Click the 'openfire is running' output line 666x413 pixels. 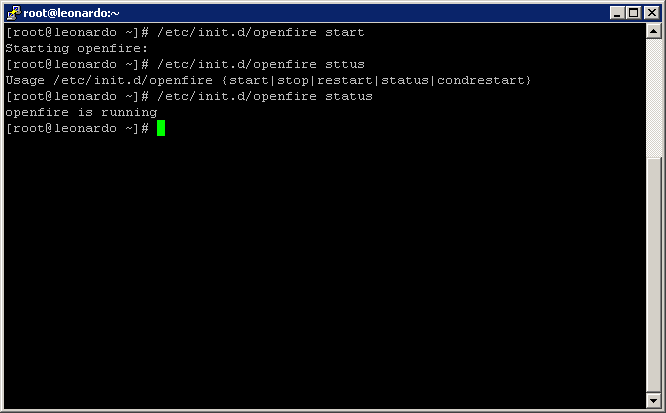pyautogui.click(x=81, y=113)
